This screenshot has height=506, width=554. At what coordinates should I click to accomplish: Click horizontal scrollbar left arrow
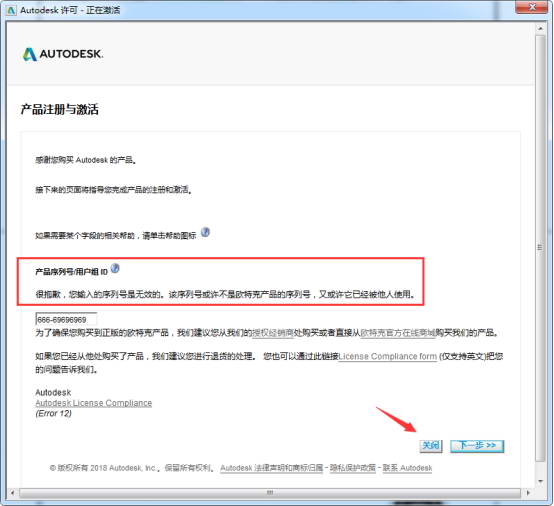(x=12, y=493)
